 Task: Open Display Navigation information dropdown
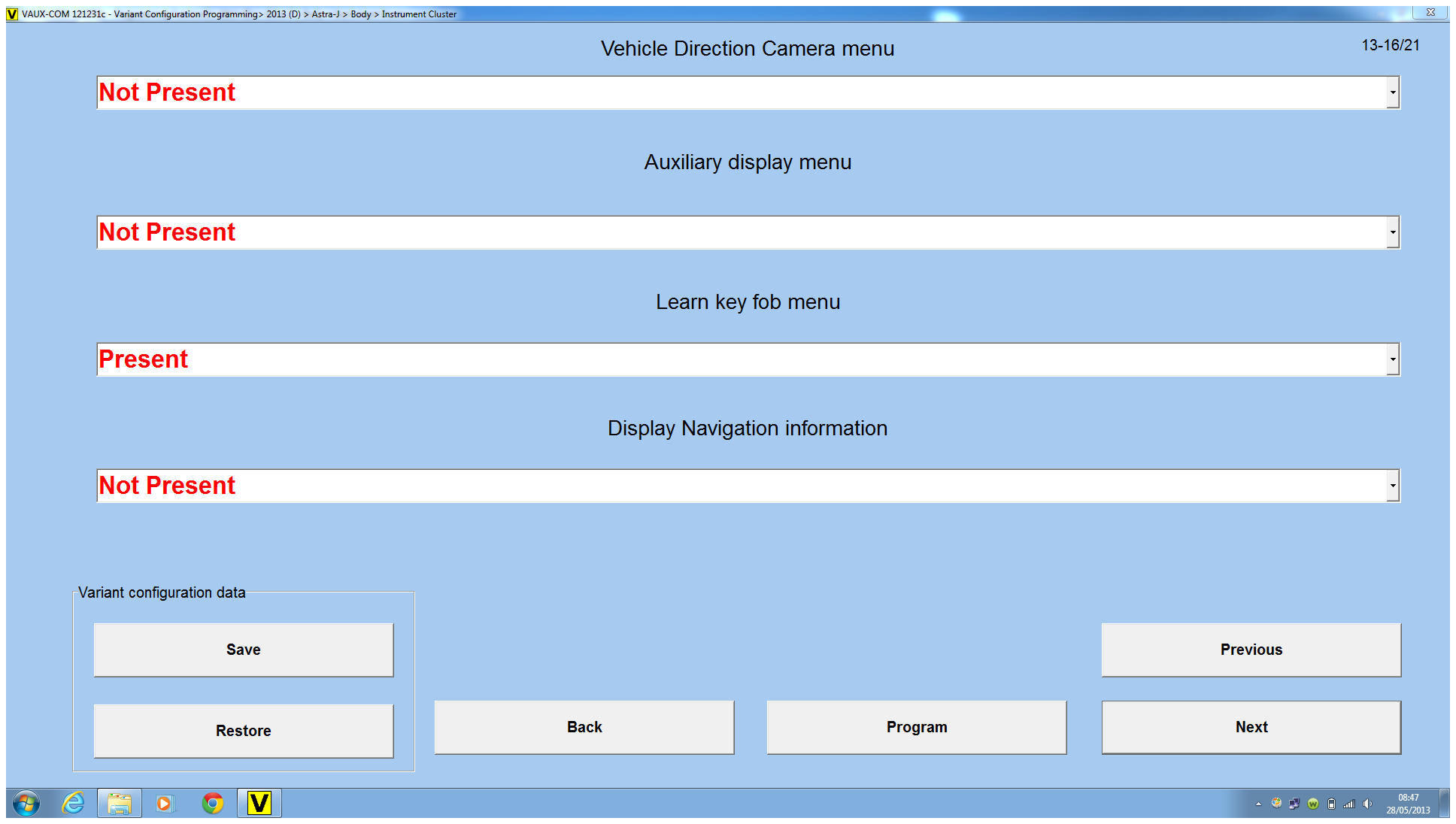tap(1392, 486)
